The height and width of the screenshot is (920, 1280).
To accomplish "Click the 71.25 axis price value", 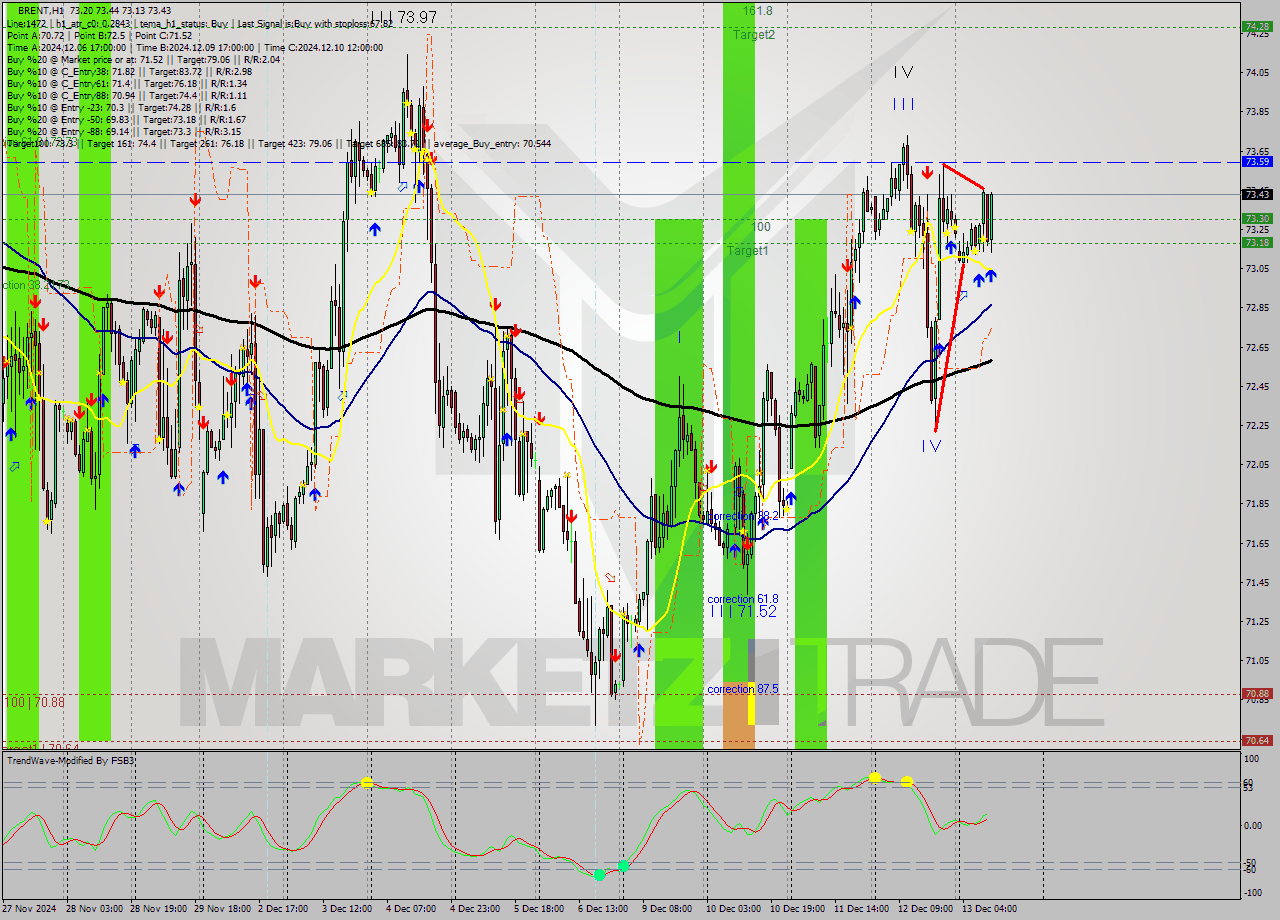I will click(1256, 621).
